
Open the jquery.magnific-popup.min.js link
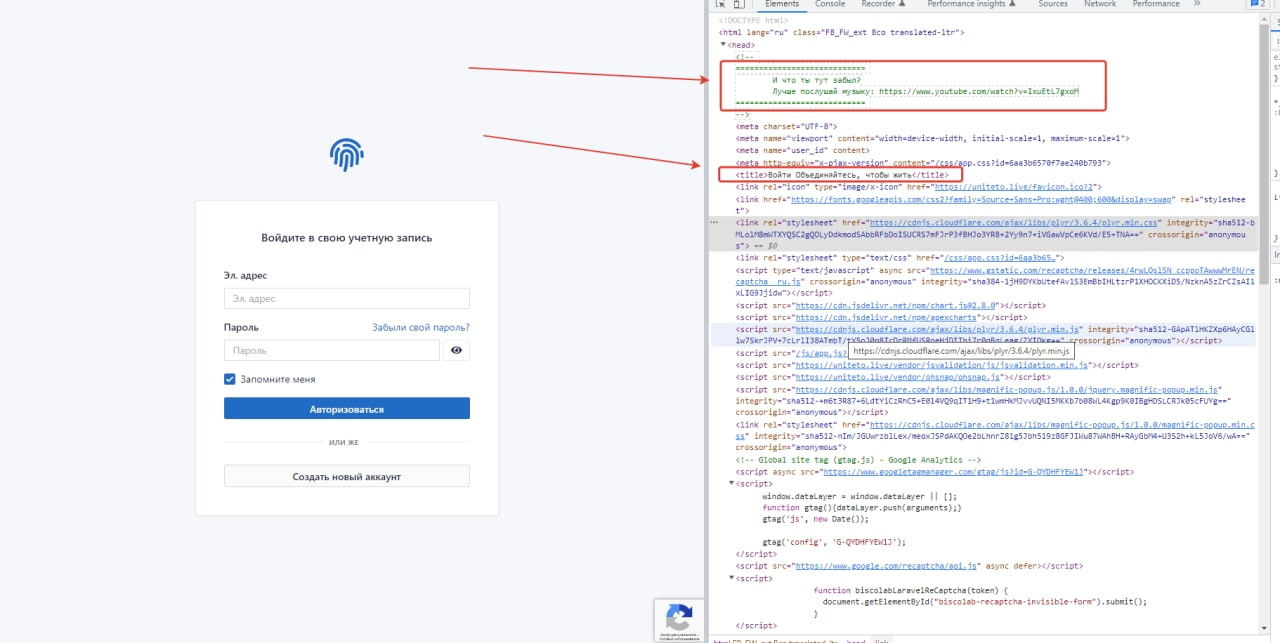1007,389
